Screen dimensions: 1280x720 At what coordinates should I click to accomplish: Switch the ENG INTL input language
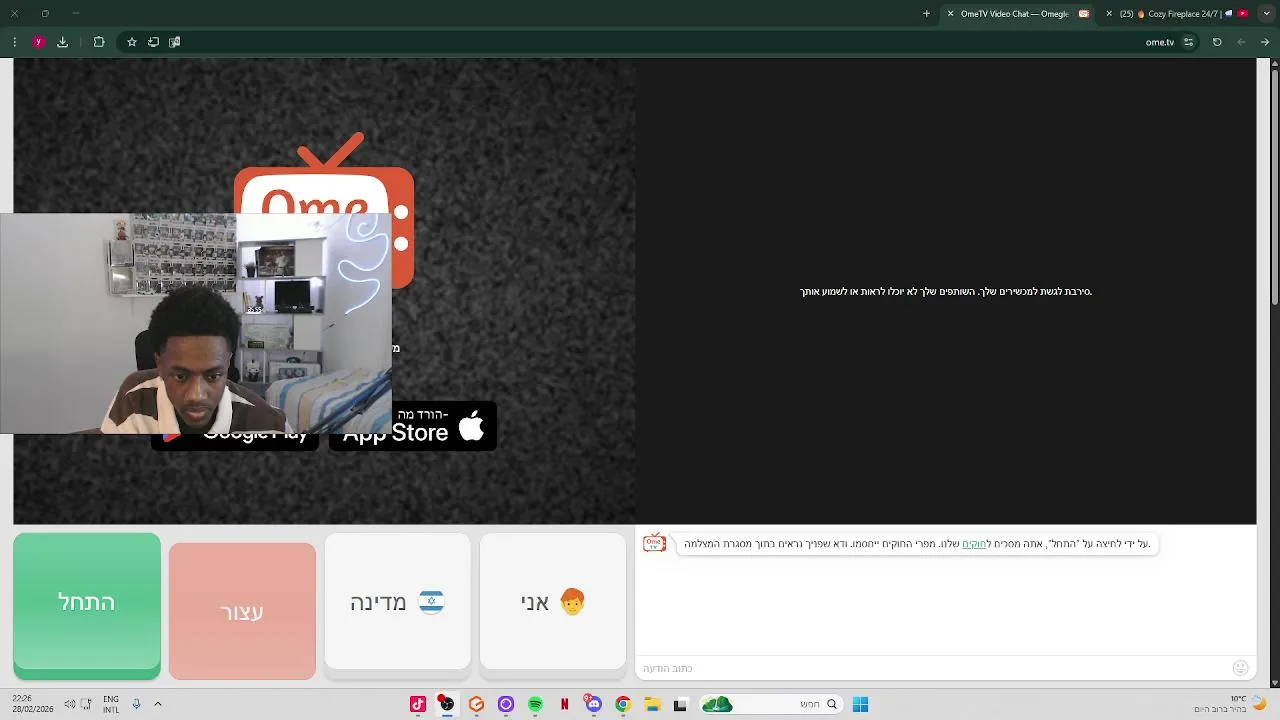(x=111, y=704)
